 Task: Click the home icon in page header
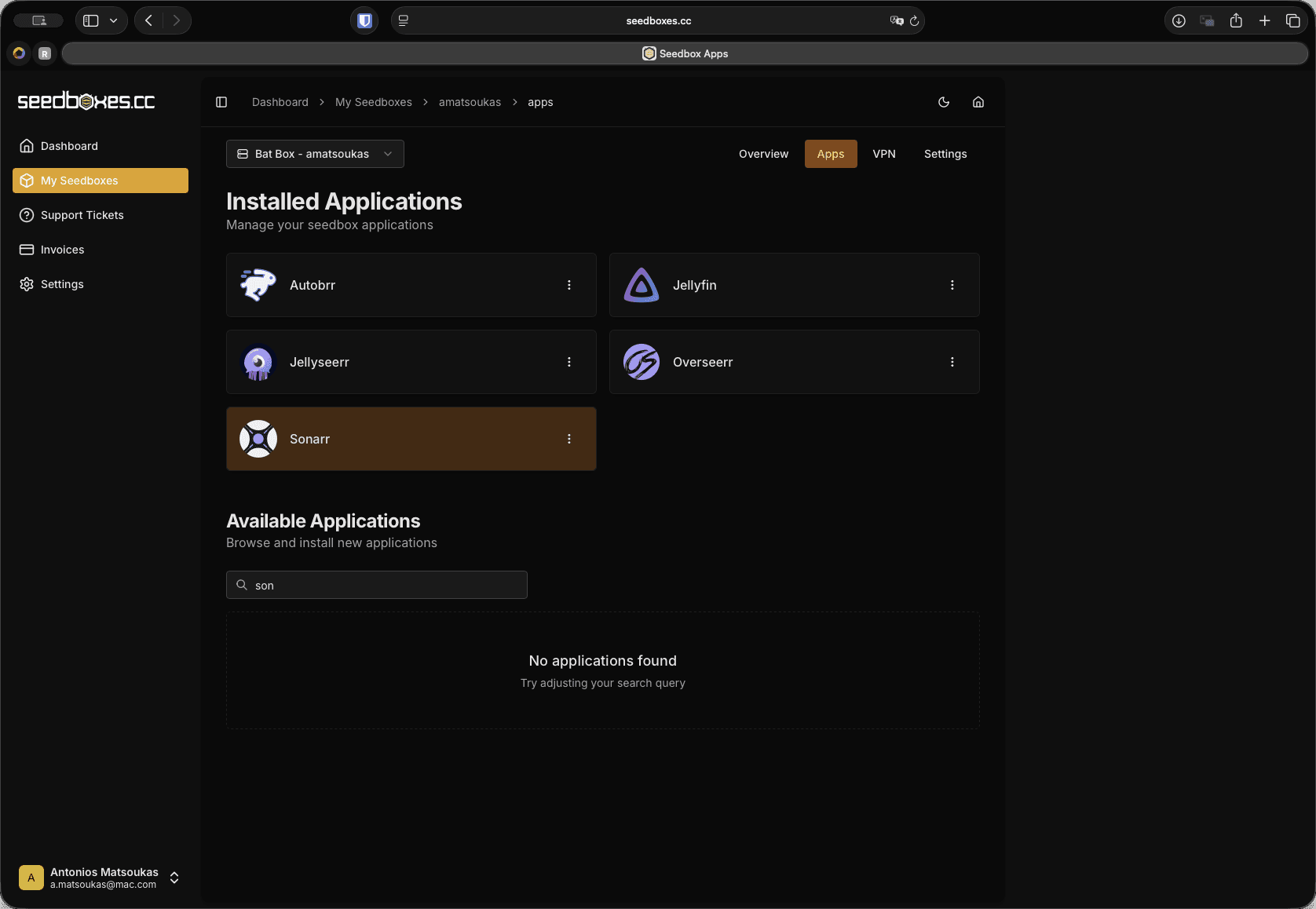pyautogui.click(x=978, y=102)
